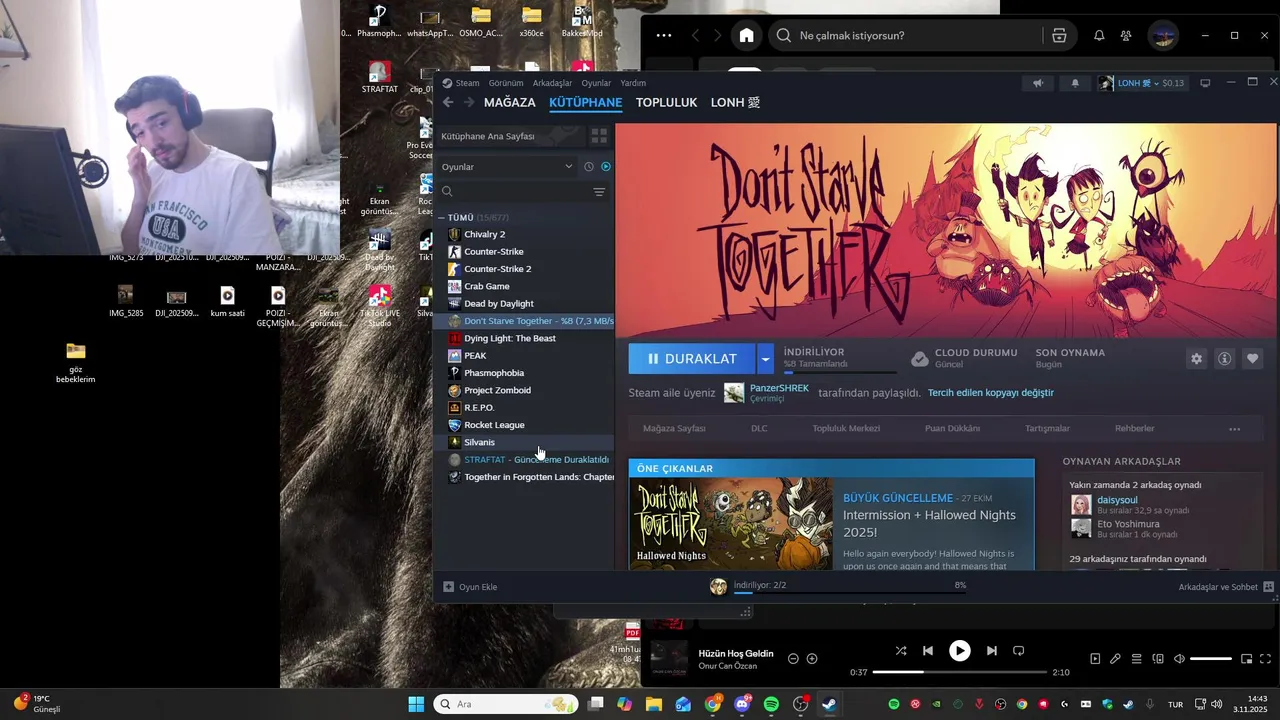The height and width of the screenshot is (720, 1280).
Task: Open Spotify now playing view icon
Action: [x=1095, y=659]
